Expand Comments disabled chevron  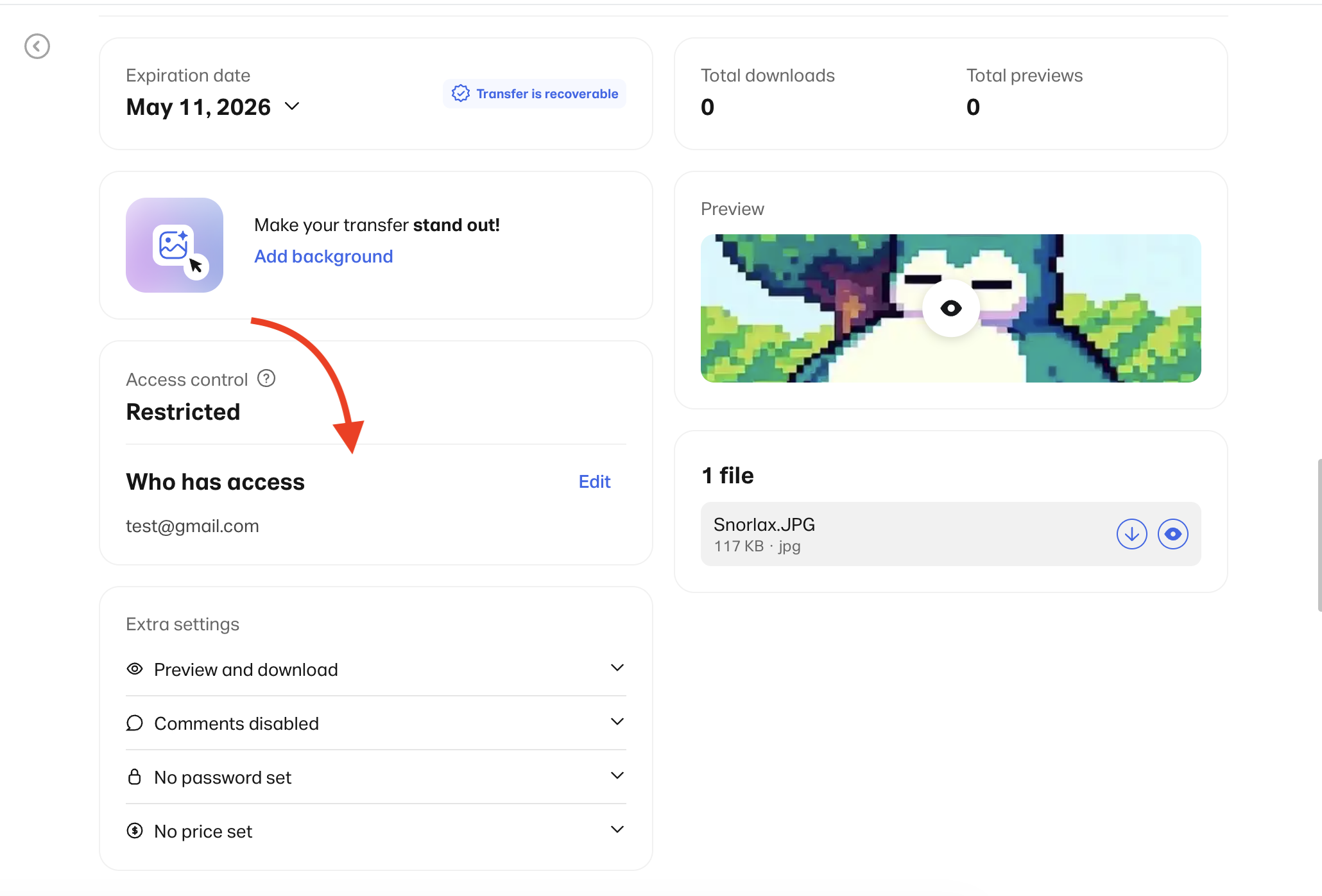(x=617, y=722)
